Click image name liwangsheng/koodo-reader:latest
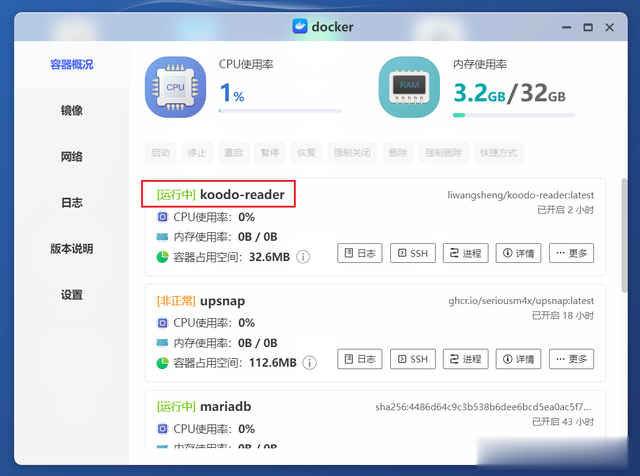The width and height of the screenshot is (640, 476). [520, 195]
